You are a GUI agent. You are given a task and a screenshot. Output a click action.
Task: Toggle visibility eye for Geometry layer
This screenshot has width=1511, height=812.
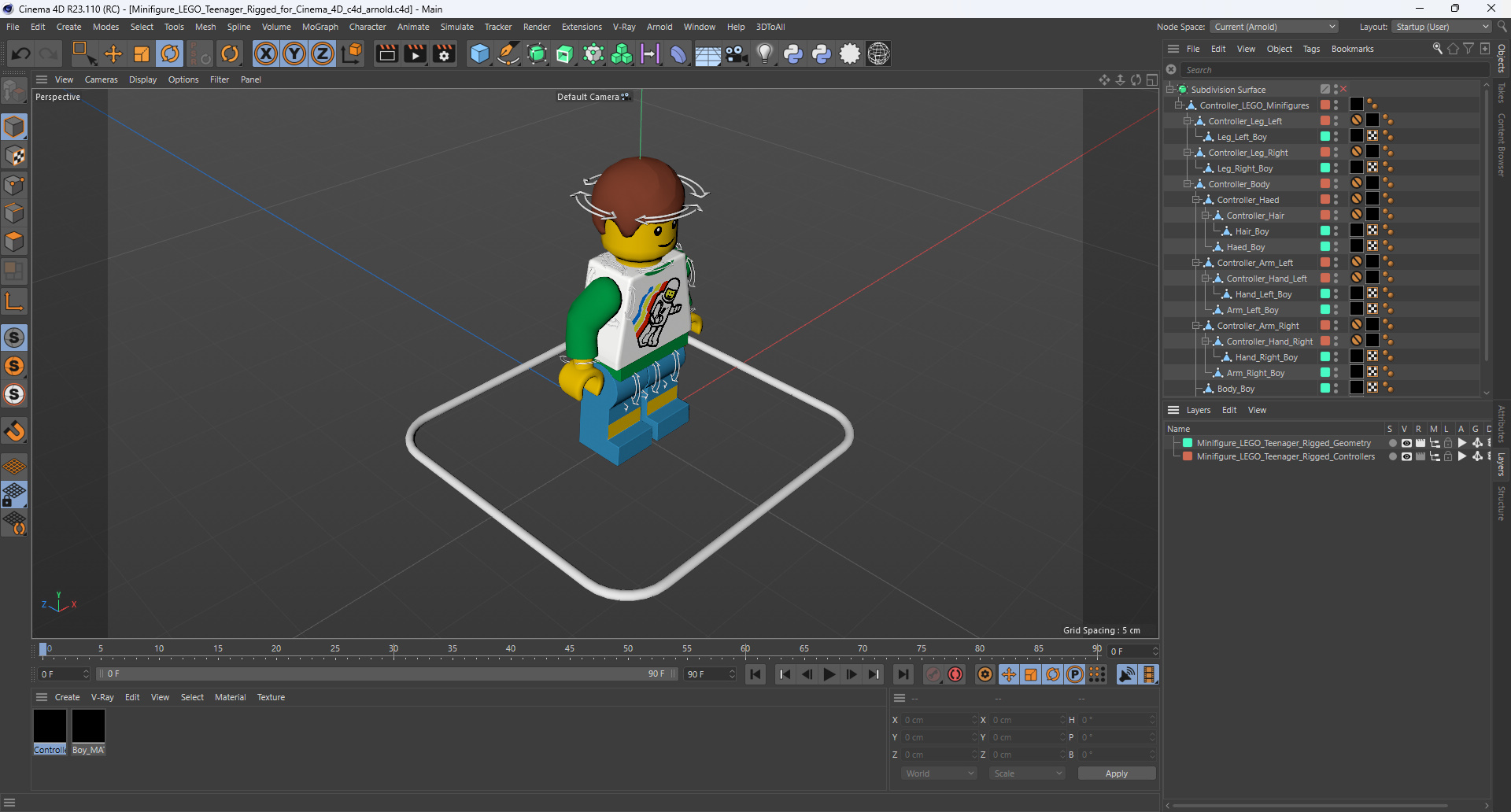[1406, 443]
